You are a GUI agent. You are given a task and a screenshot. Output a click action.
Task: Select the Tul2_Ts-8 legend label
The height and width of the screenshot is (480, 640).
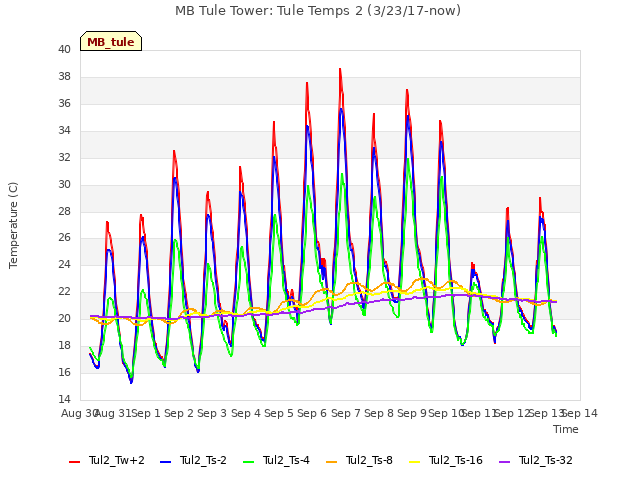point(369,460)
